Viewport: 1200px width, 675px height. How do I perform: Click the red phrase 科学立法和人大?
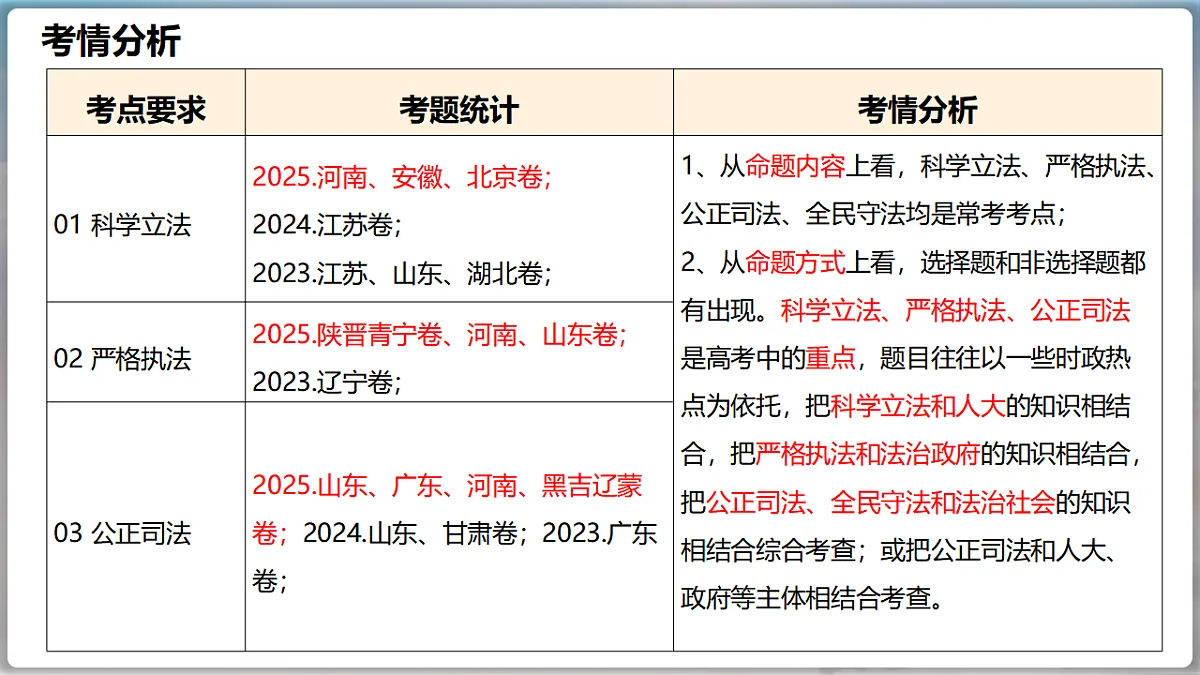pos(918,406)
